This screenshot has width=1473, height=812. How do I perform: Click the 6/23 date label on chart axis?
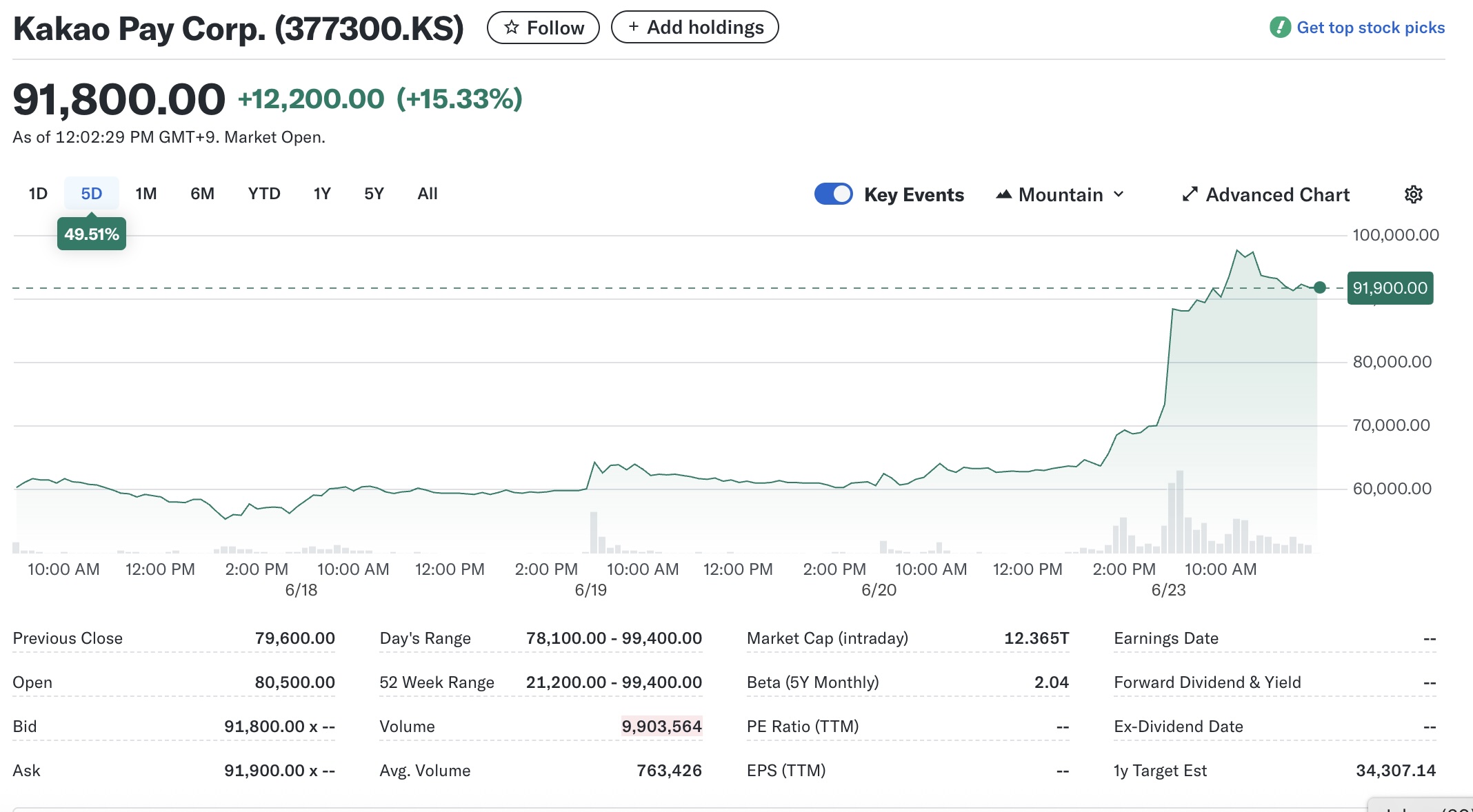click(1169, 590)
